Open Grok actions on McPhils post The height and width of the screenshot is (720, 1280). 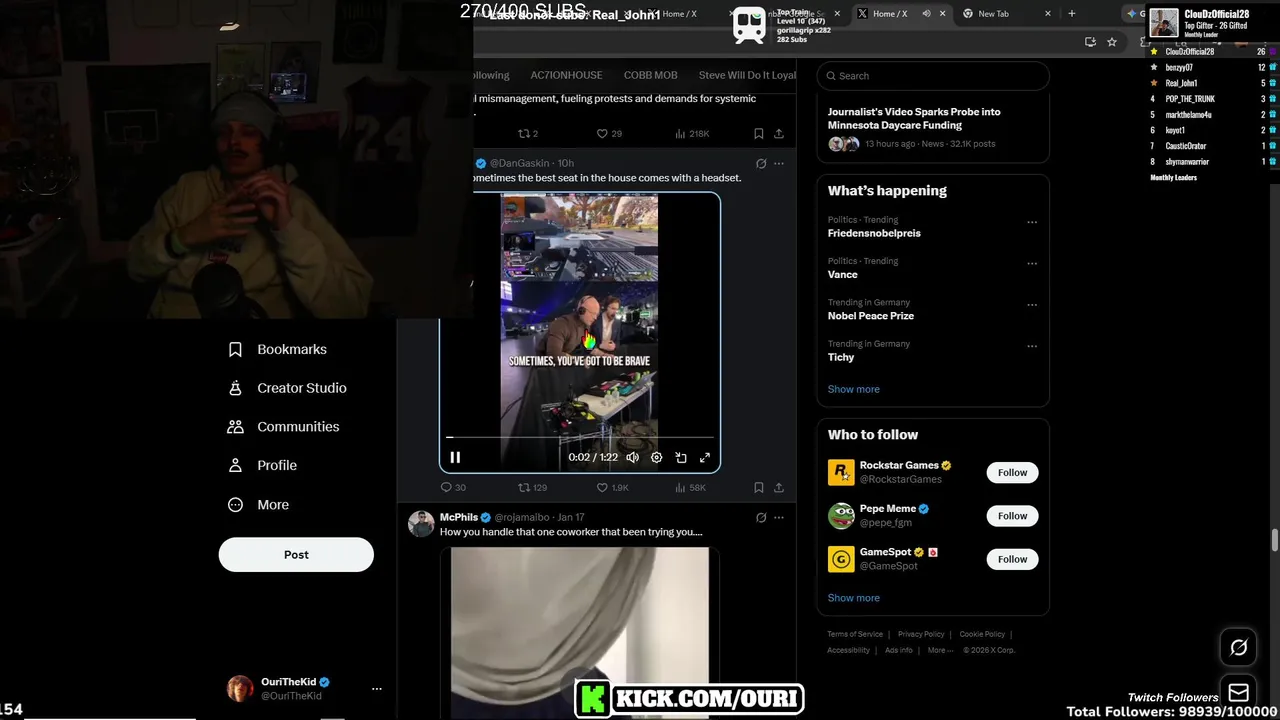[761, 517]
